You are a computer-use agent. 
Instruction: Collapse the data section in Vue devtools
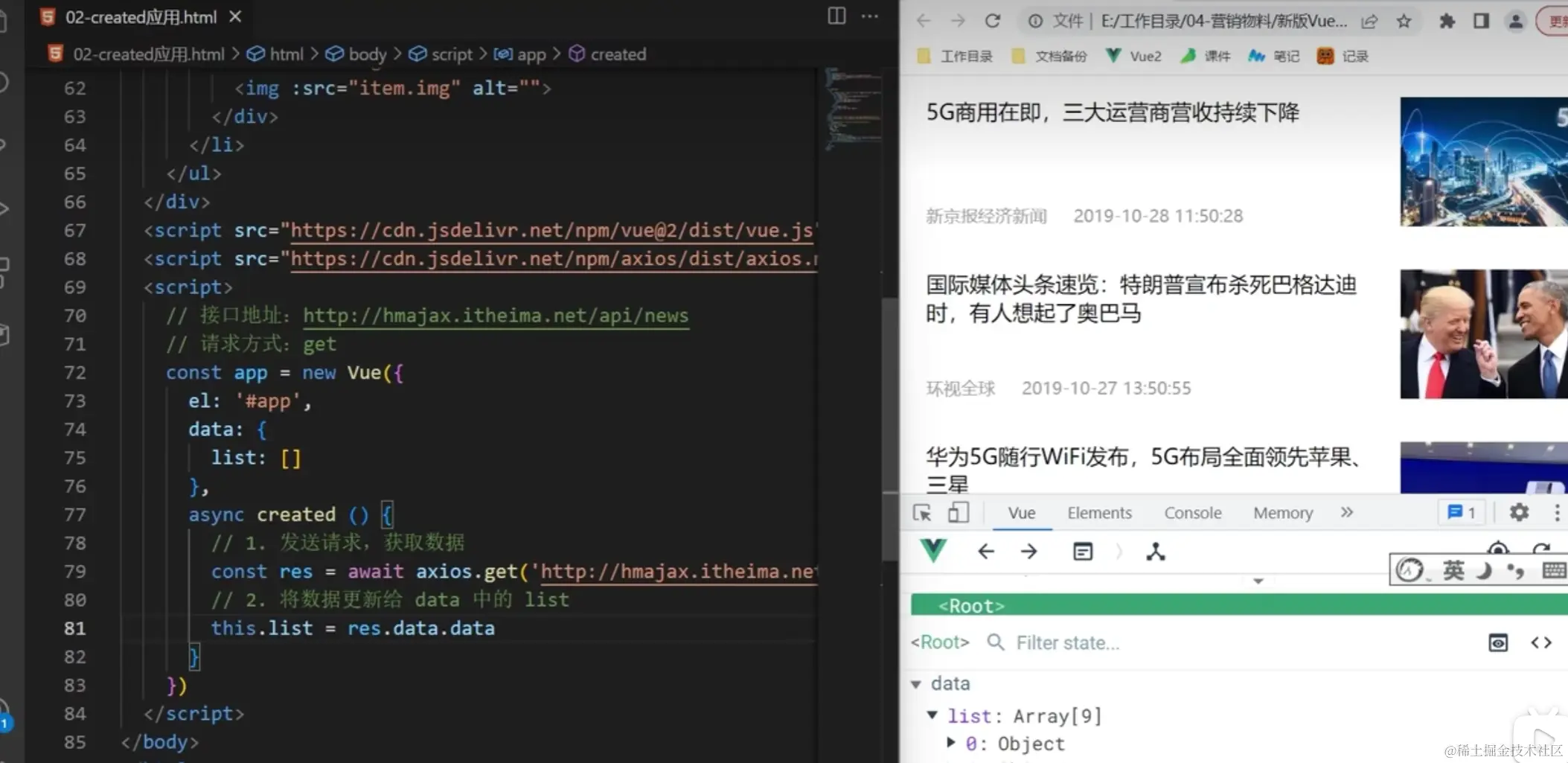click(x=916, y=684)
